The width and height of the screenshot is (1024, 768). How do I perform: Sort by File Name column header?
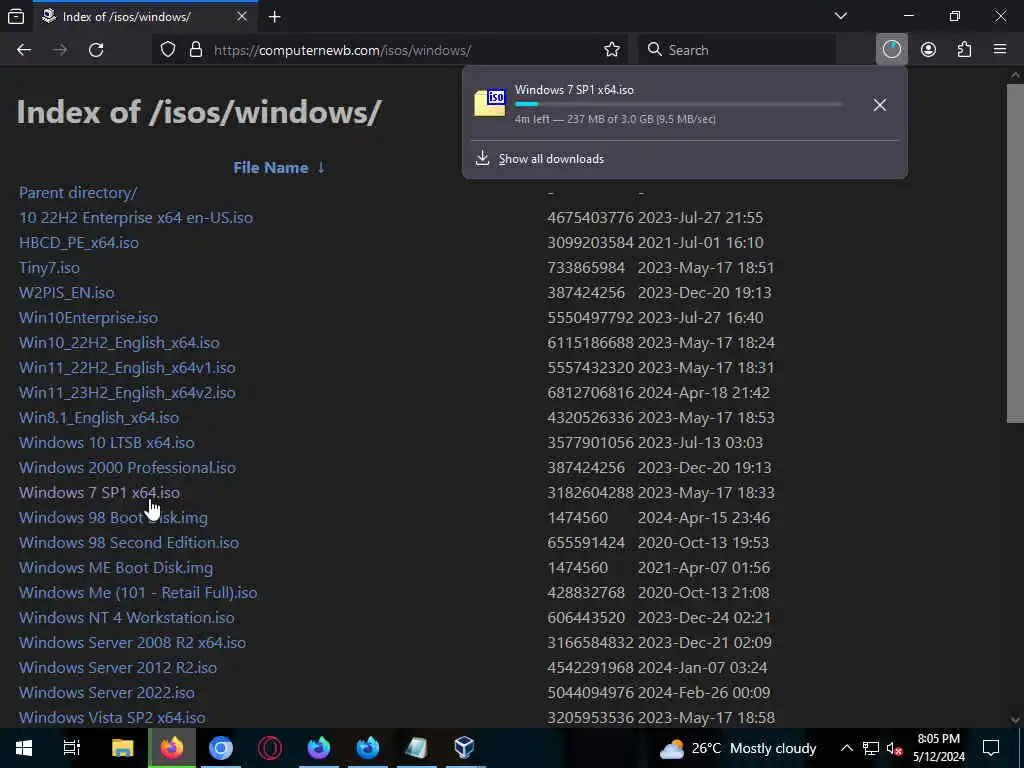pyautogui.click(x=270, y=168)
